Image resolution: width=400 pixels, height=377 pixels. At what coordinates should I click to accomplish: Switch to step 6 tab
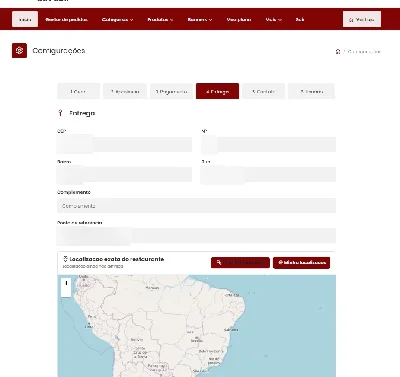pyautogui.click(x=311, y=91)
